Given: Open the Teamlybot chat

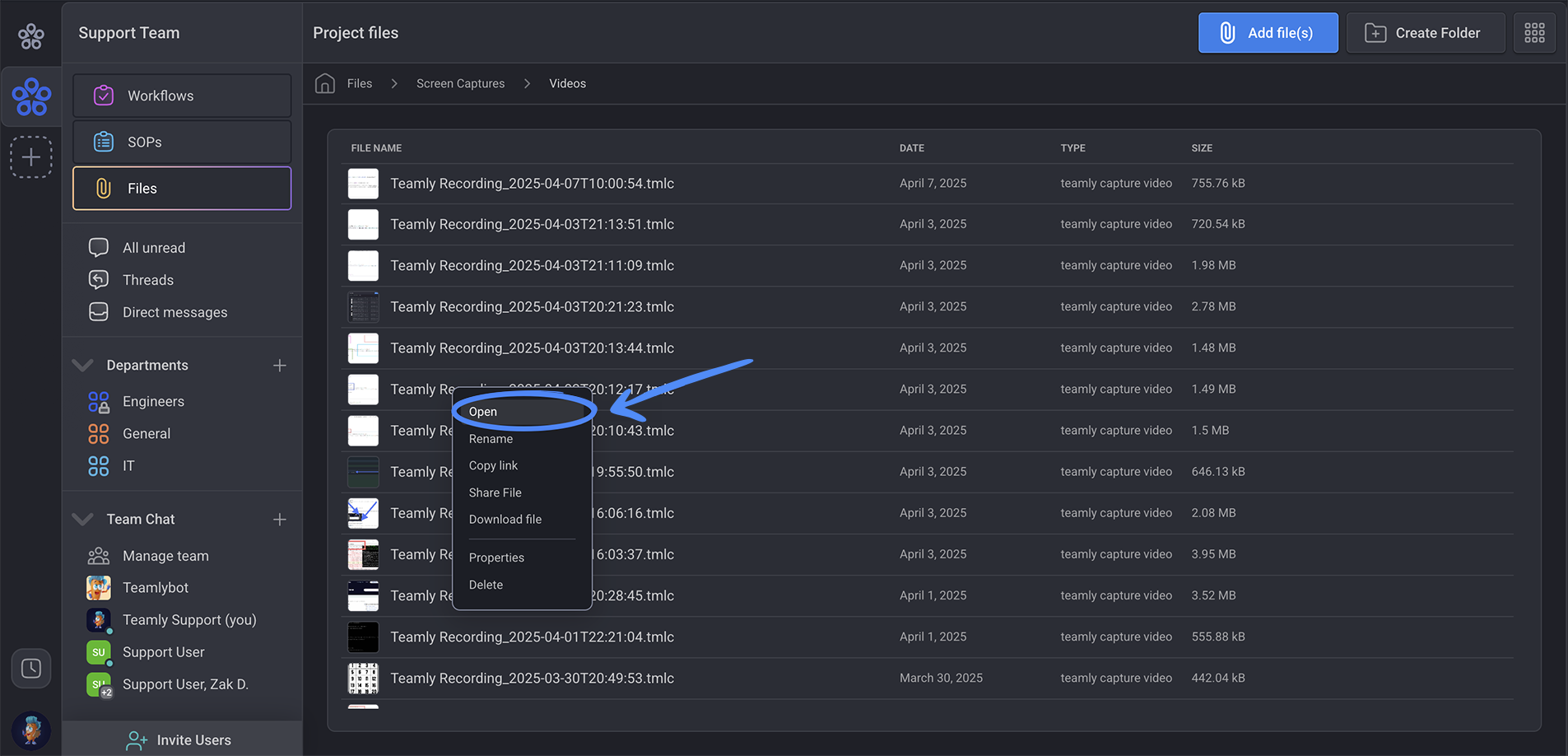Looking at the screenshot, I should point(156,587).
